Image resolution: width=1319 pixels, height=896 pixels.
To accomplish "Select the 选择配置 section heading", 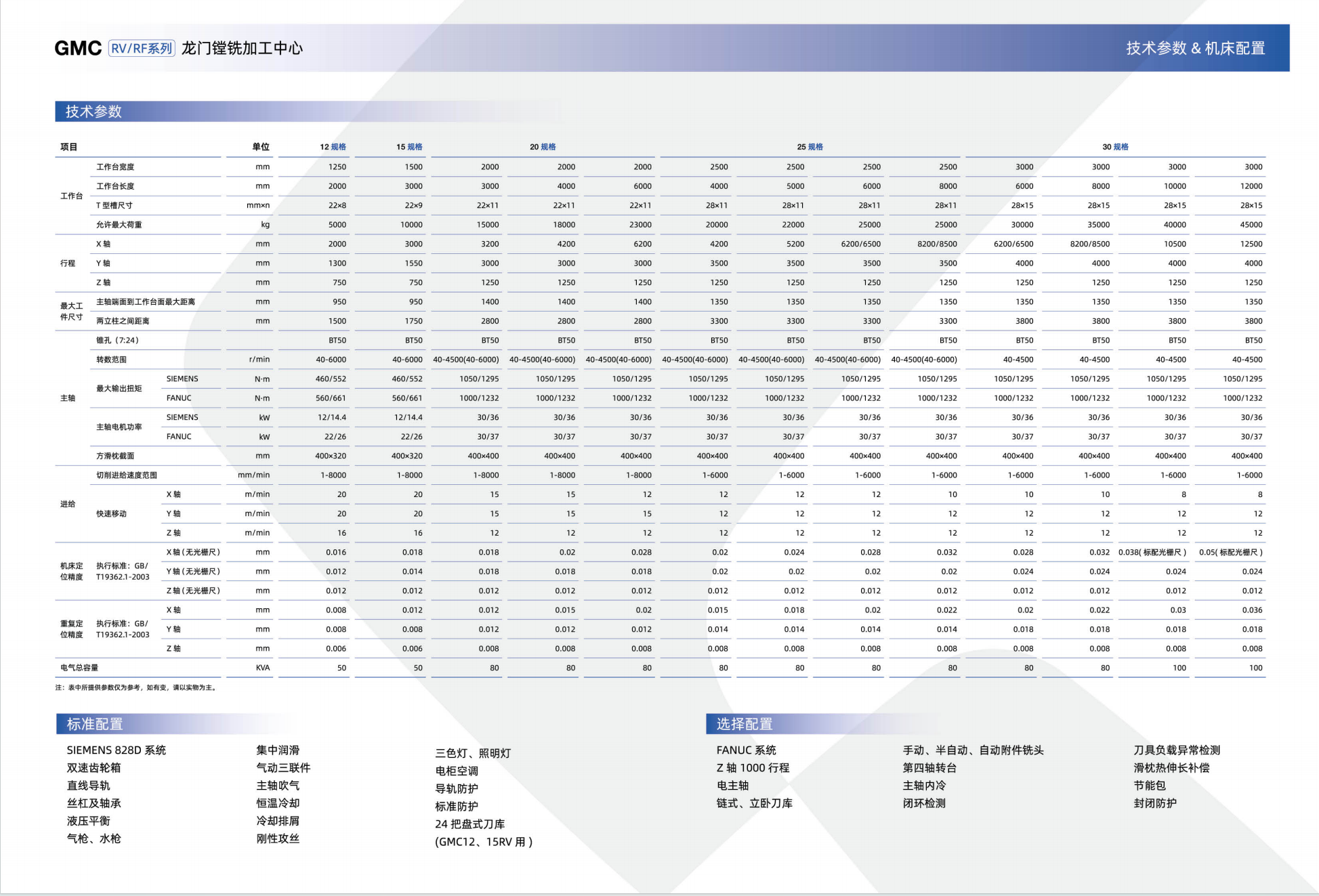I will [x=745, y=724].
